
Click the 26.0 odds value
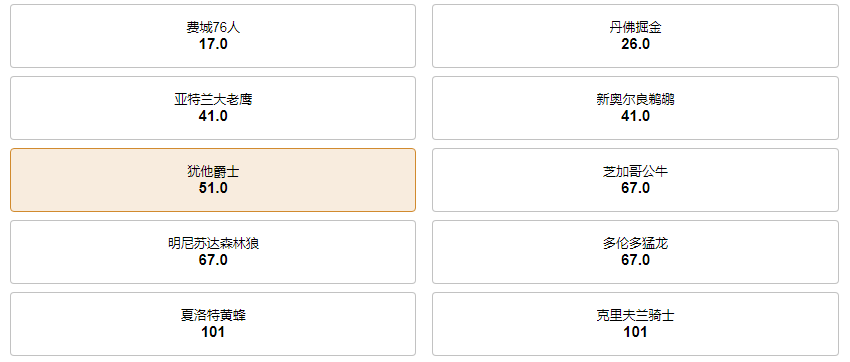click(635, 44)
